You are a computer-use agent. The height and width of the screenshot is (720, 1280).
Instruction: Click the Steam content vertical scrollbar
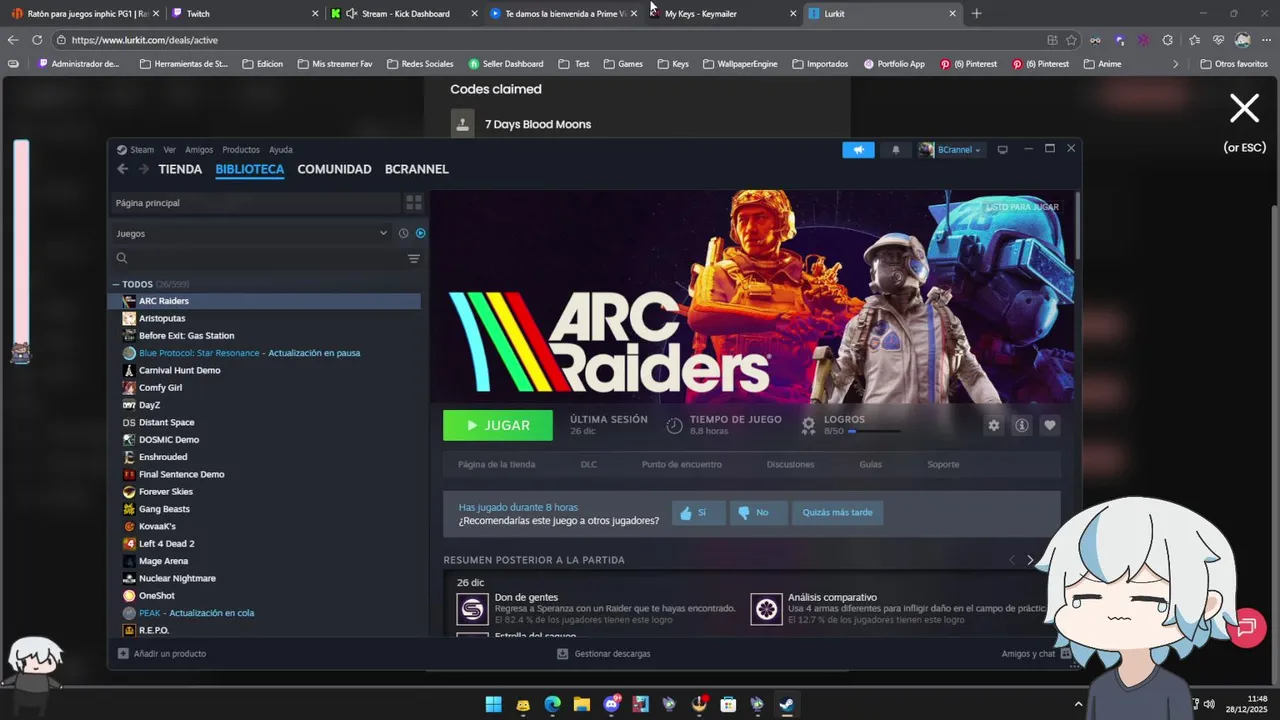1077,228
